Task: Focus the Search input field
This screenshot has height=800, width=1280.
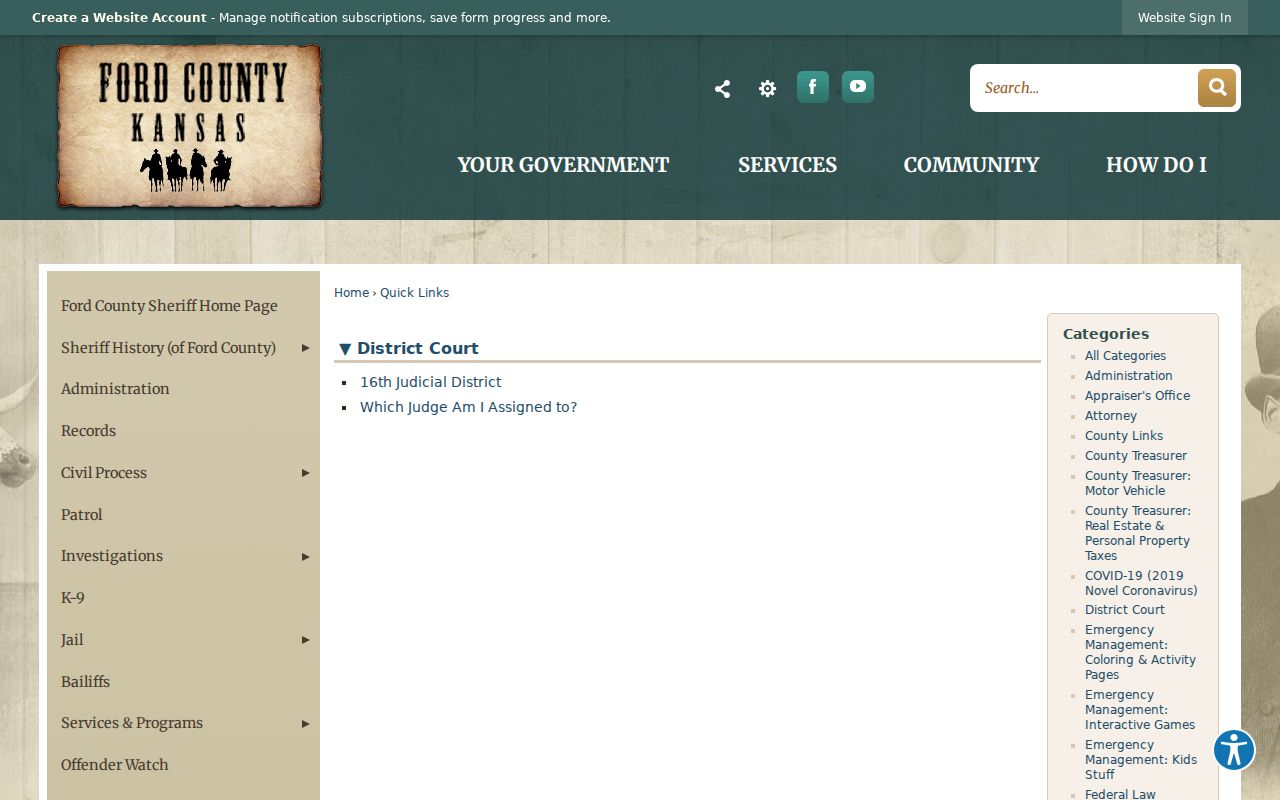Action: pos(1084,88)
